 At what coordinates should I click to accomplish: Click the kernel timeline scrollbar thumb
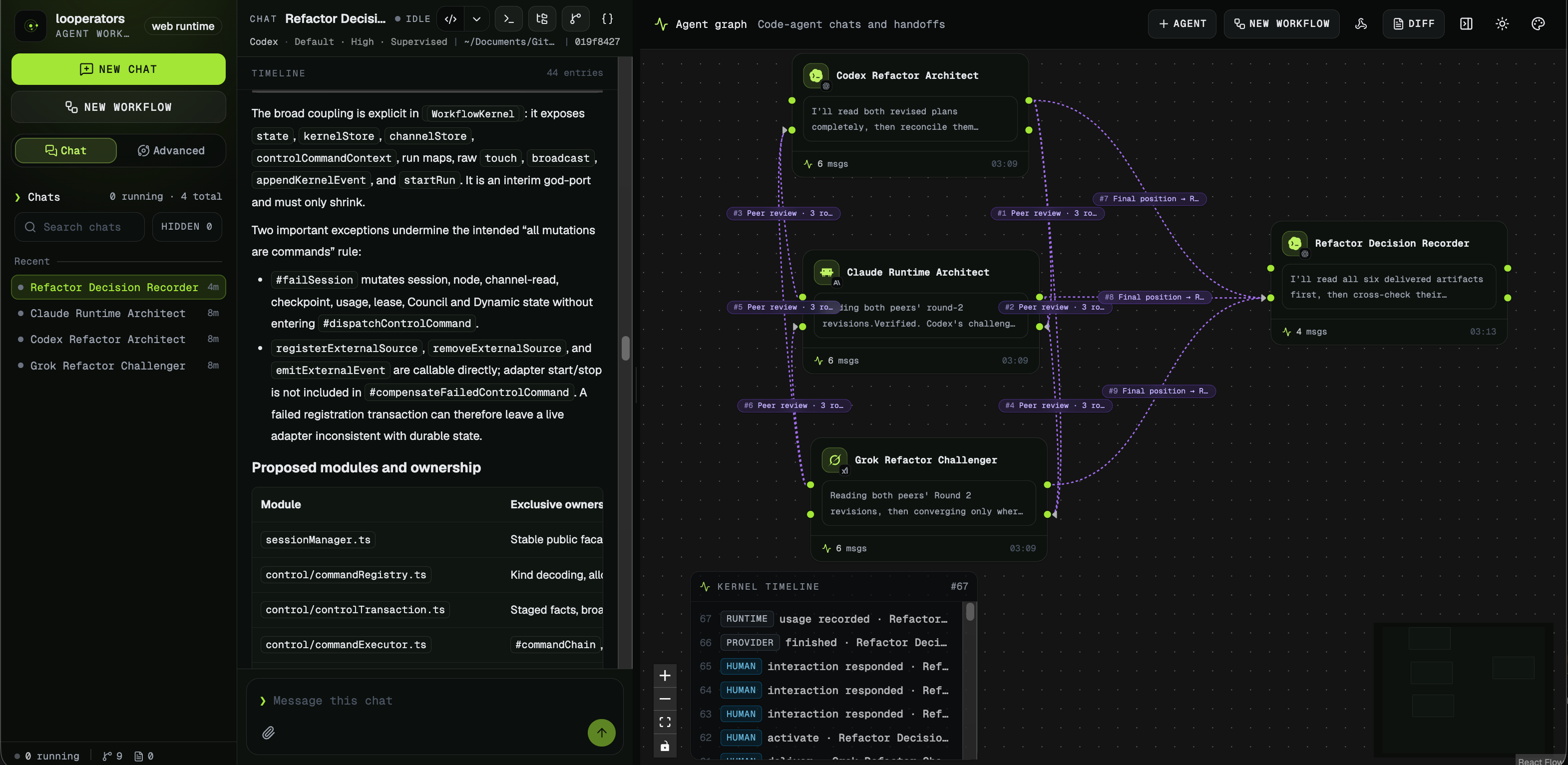pos(970,612)
